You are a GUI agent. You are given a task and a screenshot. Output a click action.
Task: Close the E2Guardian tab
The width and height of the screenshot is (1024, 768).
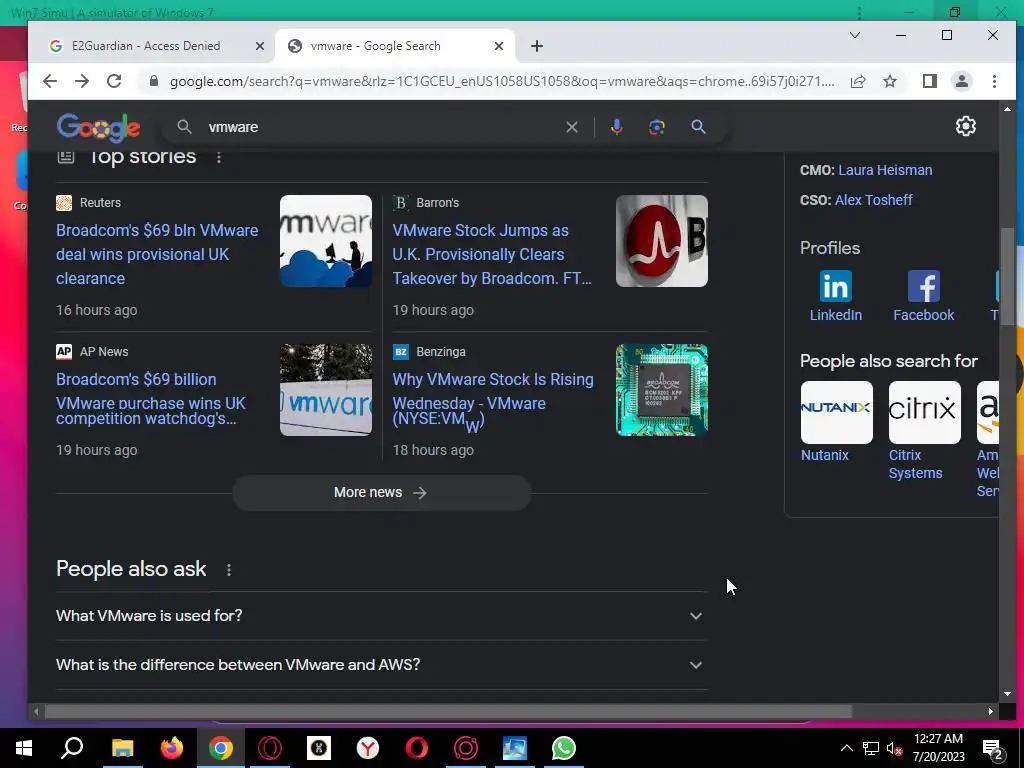click(x=259, y=46)
